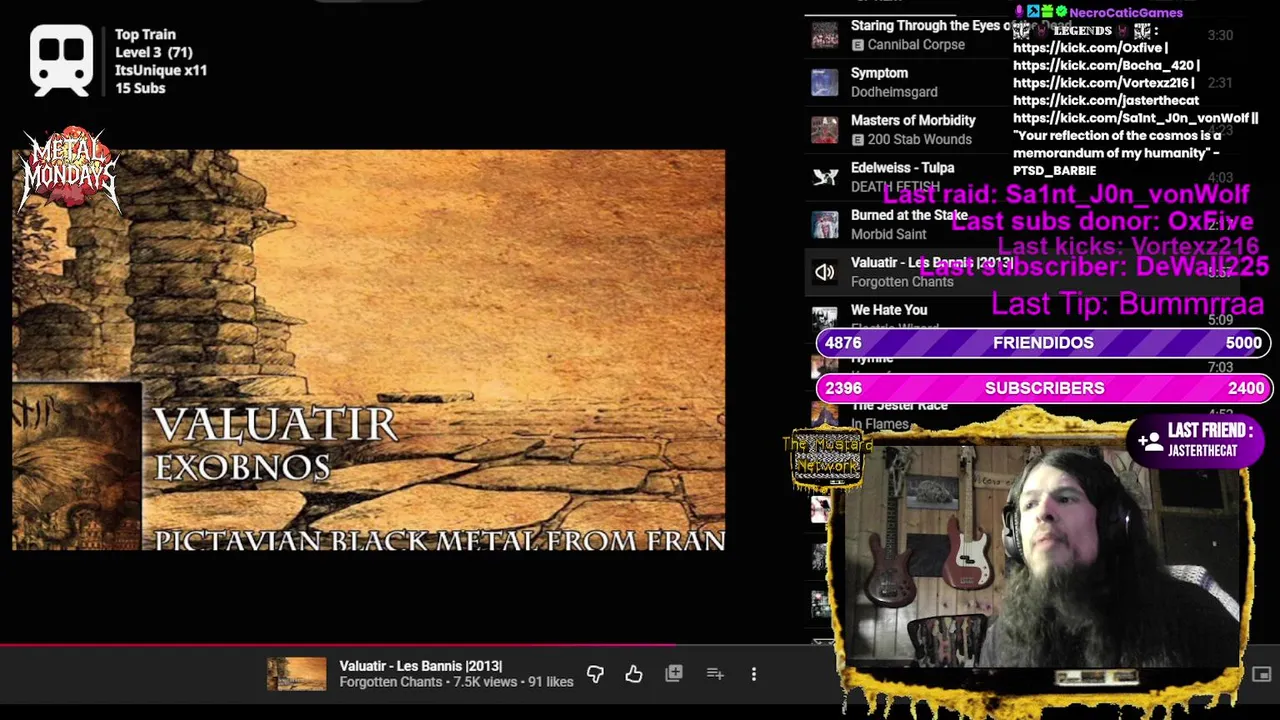Click the large Valuatir Exobnos video artwork
Viewport: 1280px width, 720px height.
369,350
